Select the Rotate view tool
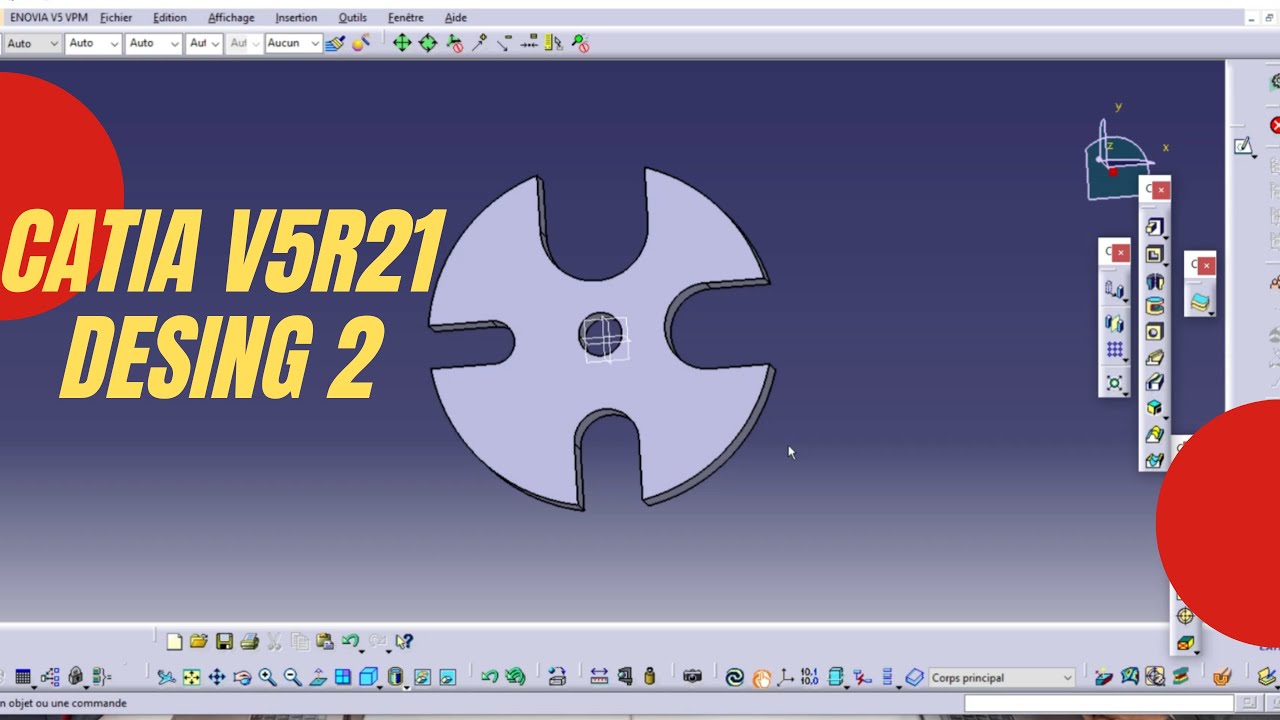Image resolution: width=1280 pixels, height=720 pixels. 242,677
